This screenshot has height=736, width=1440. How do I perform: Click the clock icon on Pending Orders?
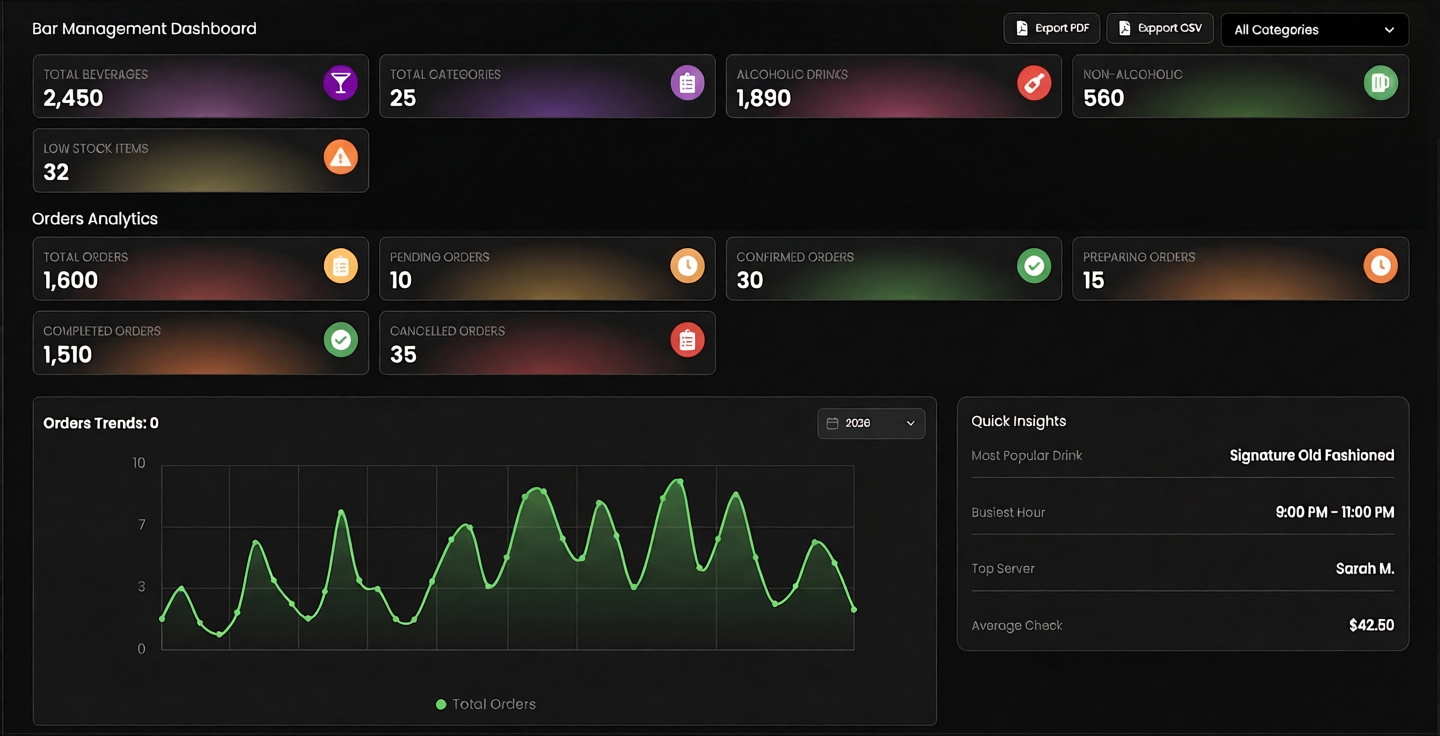pyautogui.click(x=687, y=266)
